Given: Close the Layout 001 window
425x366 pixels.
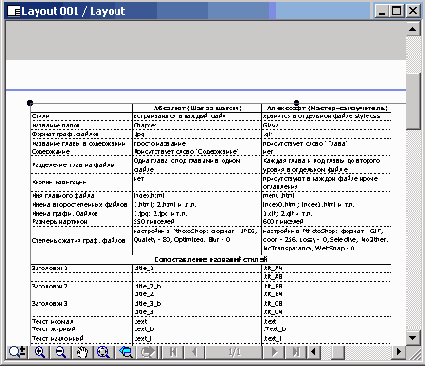Looking at the screenshot, I should point(413,11).
